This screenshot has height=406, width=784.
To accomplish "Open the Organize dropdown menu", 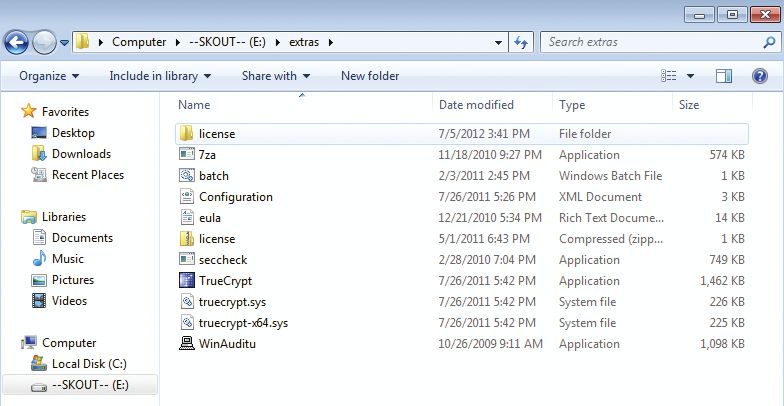I will [x=49, y=76].
